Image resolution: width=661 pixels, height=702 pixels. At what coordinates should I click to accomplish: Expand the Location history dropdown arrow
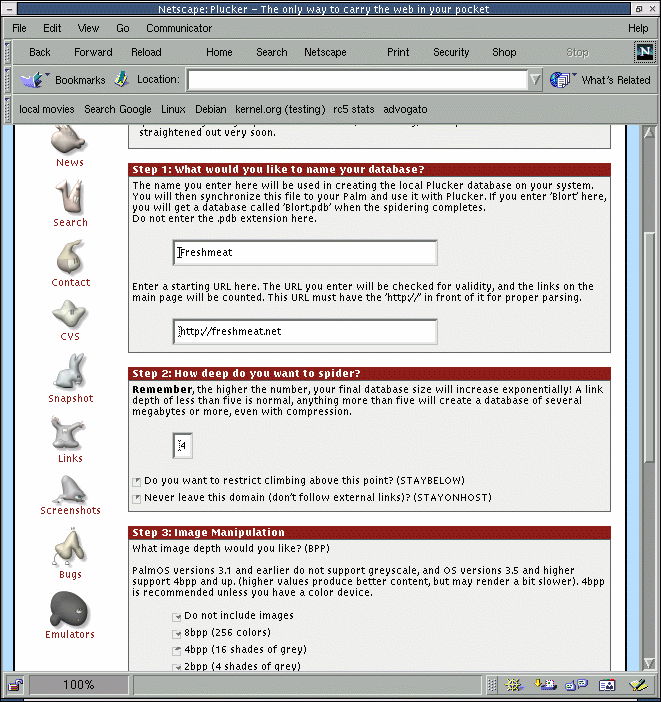[x=535, y=80]
